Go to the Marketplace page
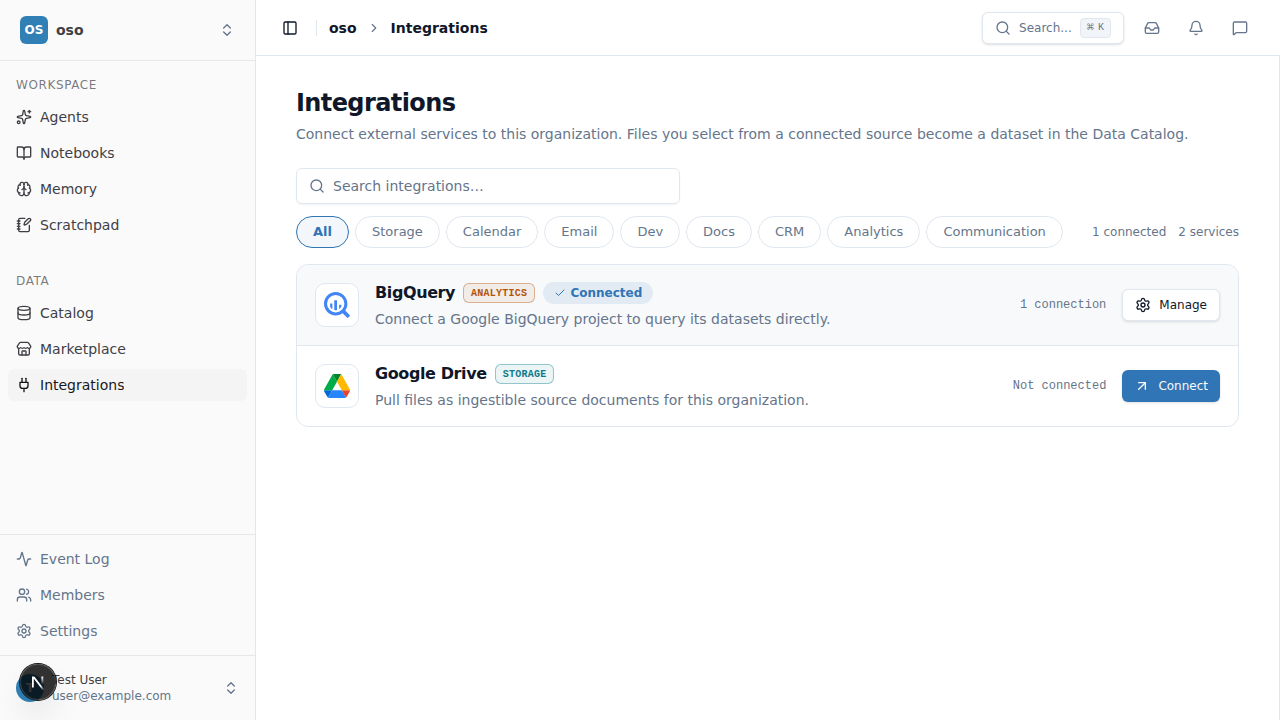Screen dimensions: 1280x720 click(127, 349)
